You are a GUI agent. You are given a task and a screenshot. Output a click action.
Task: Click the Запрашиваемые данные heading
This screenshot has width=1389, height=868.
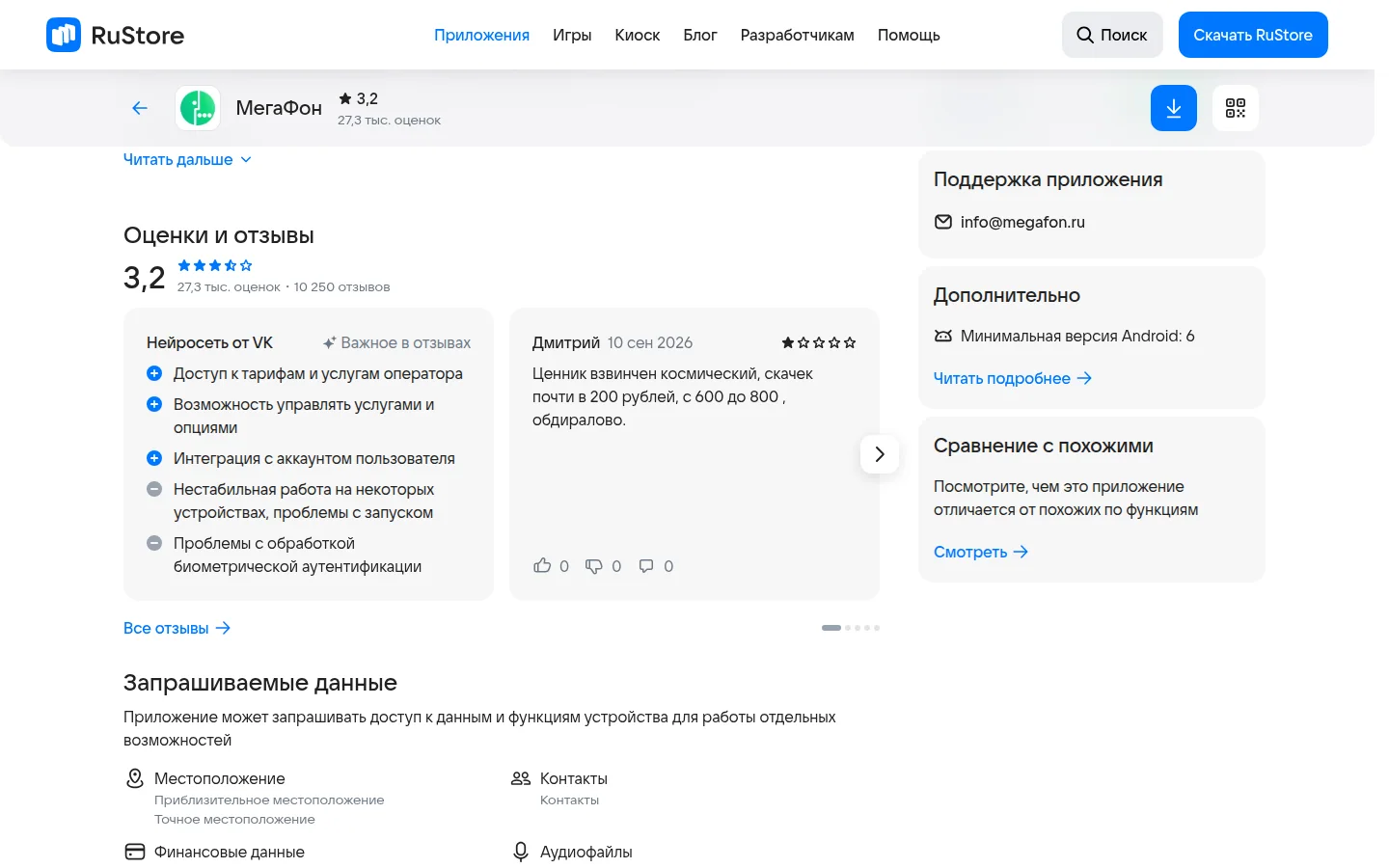(260, 683)
